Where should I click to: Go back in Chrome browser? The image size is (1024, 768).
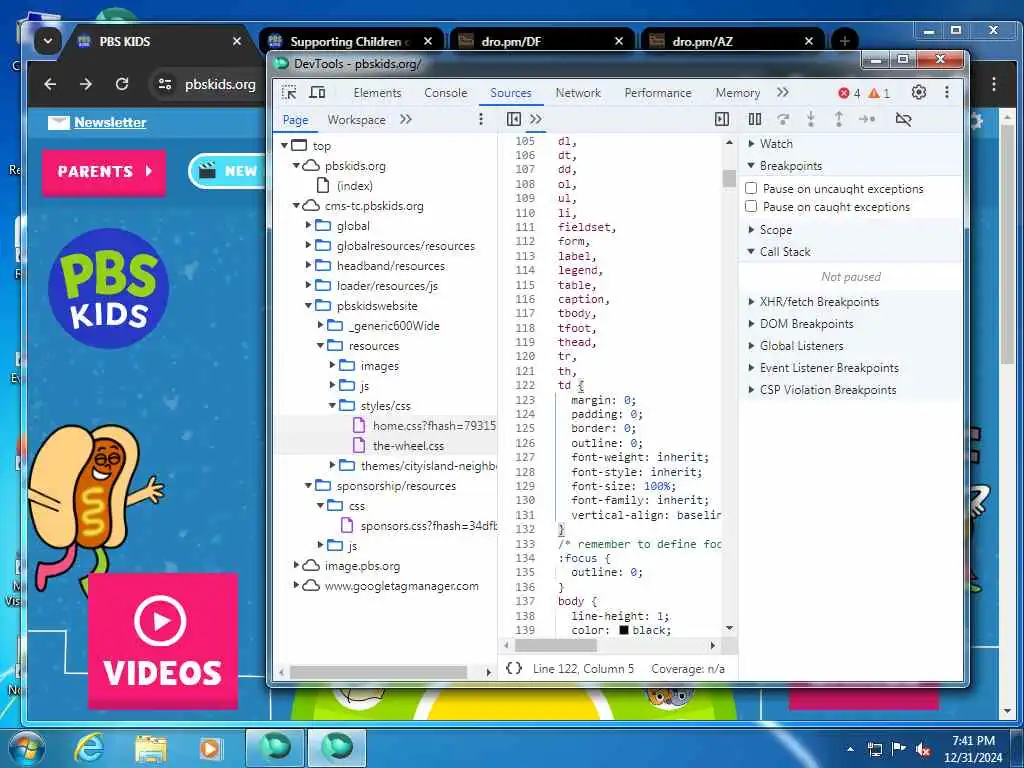pos(50,84)
